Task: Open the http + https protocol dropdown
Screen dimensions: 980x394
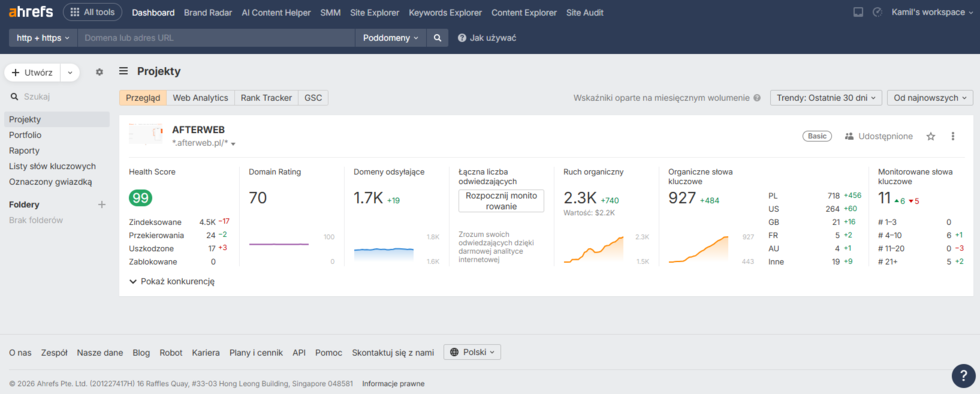Action: click(x=42, y=38)
